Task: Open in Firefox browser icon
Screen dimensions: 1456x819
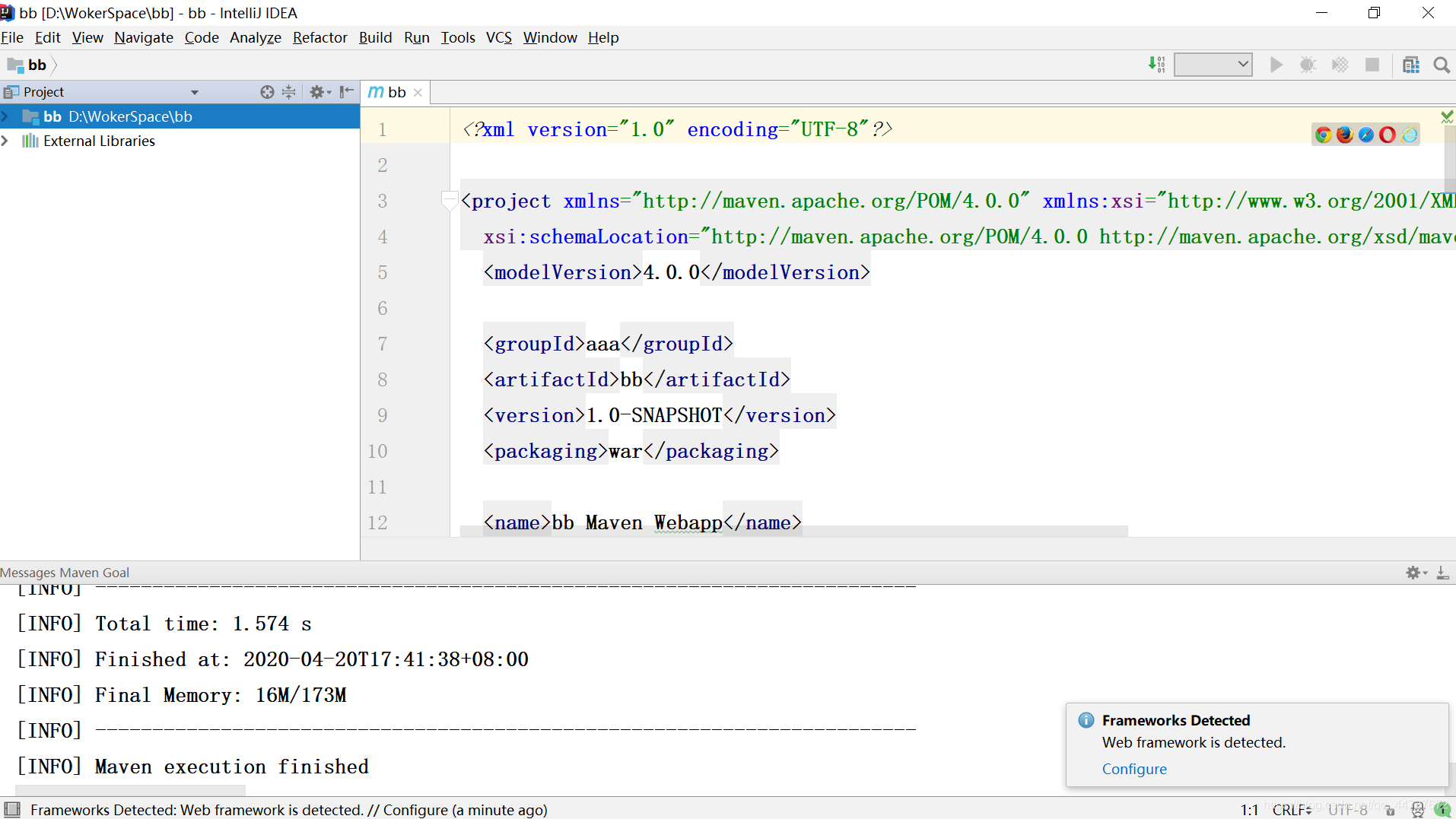Action: click(1345, 135)
